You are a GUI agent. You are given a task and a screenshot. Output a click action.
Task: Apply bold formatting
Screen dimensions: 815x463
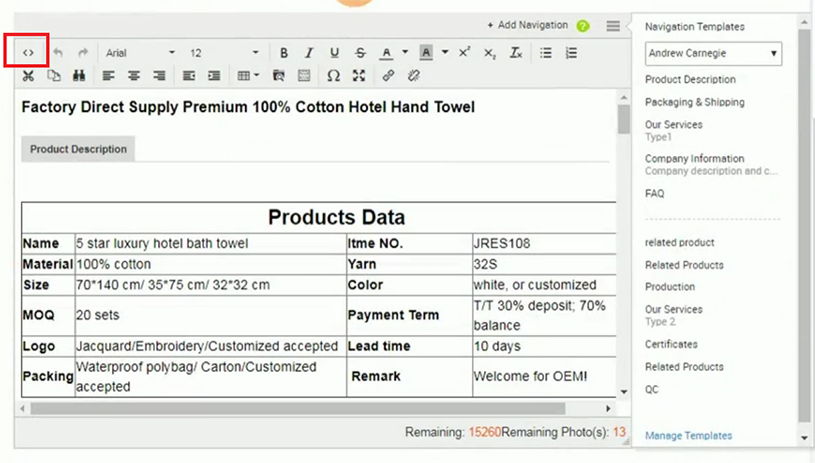[x=284, y=53]
